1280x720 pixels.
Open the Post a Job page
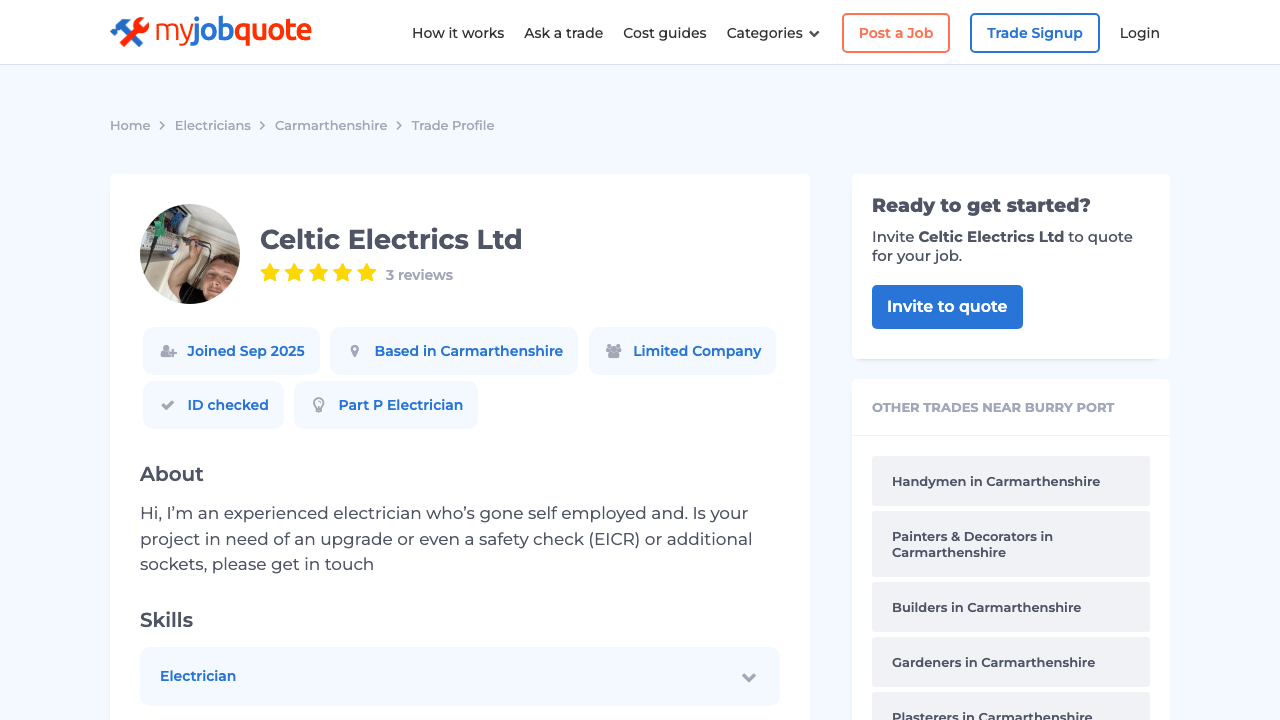click(895, 32)
